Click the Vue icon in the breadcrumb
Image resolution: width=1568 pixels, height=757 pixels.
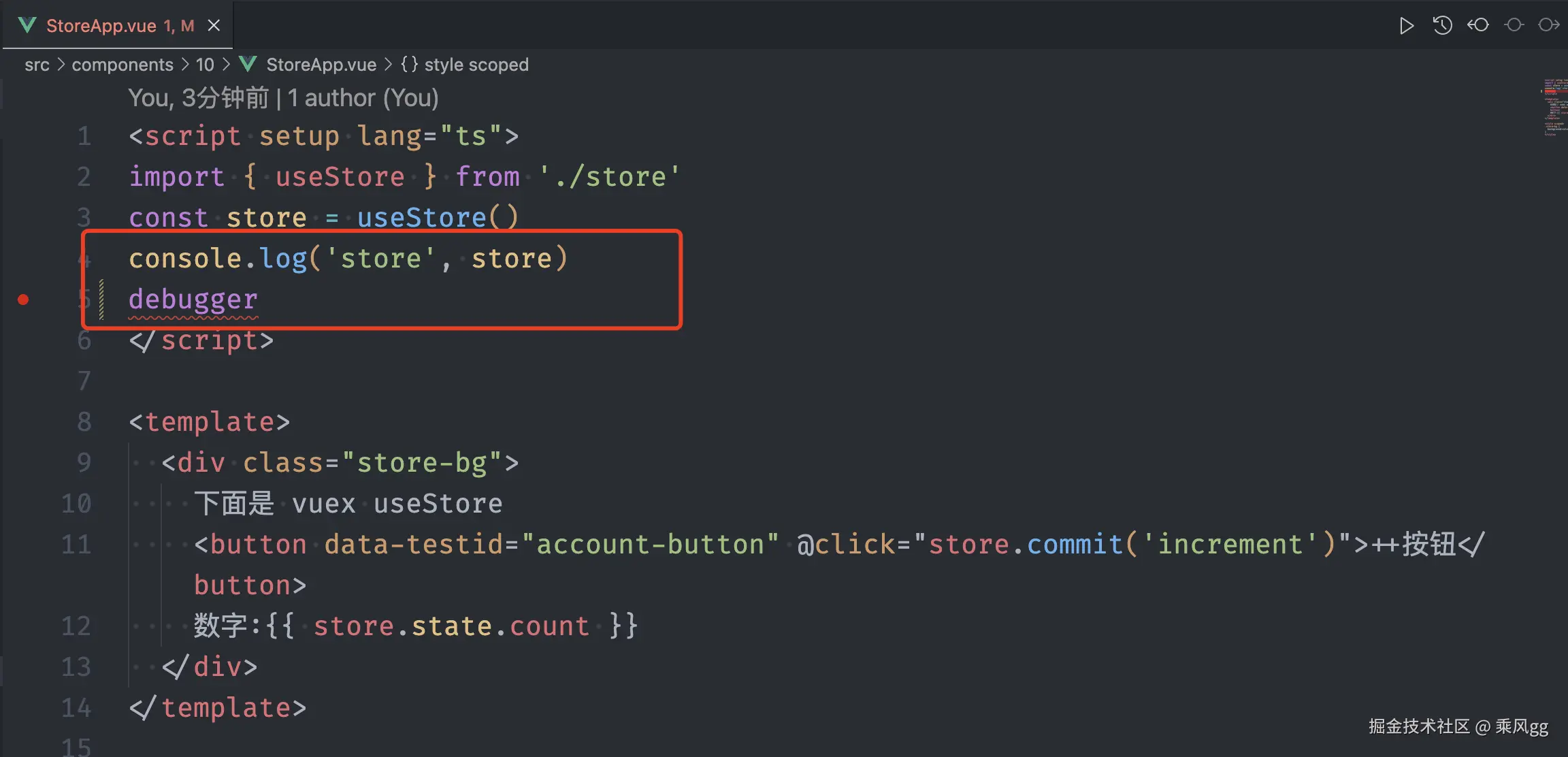coord(248,65)
